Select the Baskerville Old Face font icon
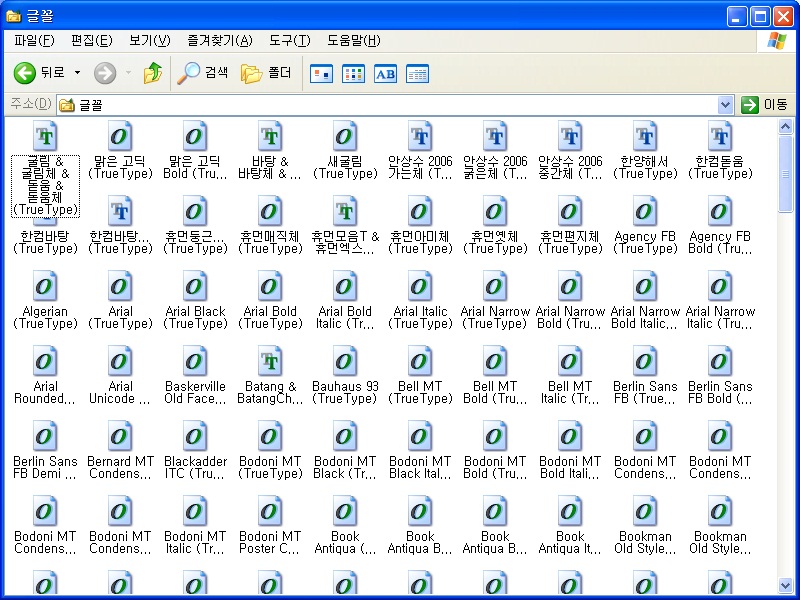Viewport: 800px width, 600px height. pyautogui.click(x=195, y=361)
